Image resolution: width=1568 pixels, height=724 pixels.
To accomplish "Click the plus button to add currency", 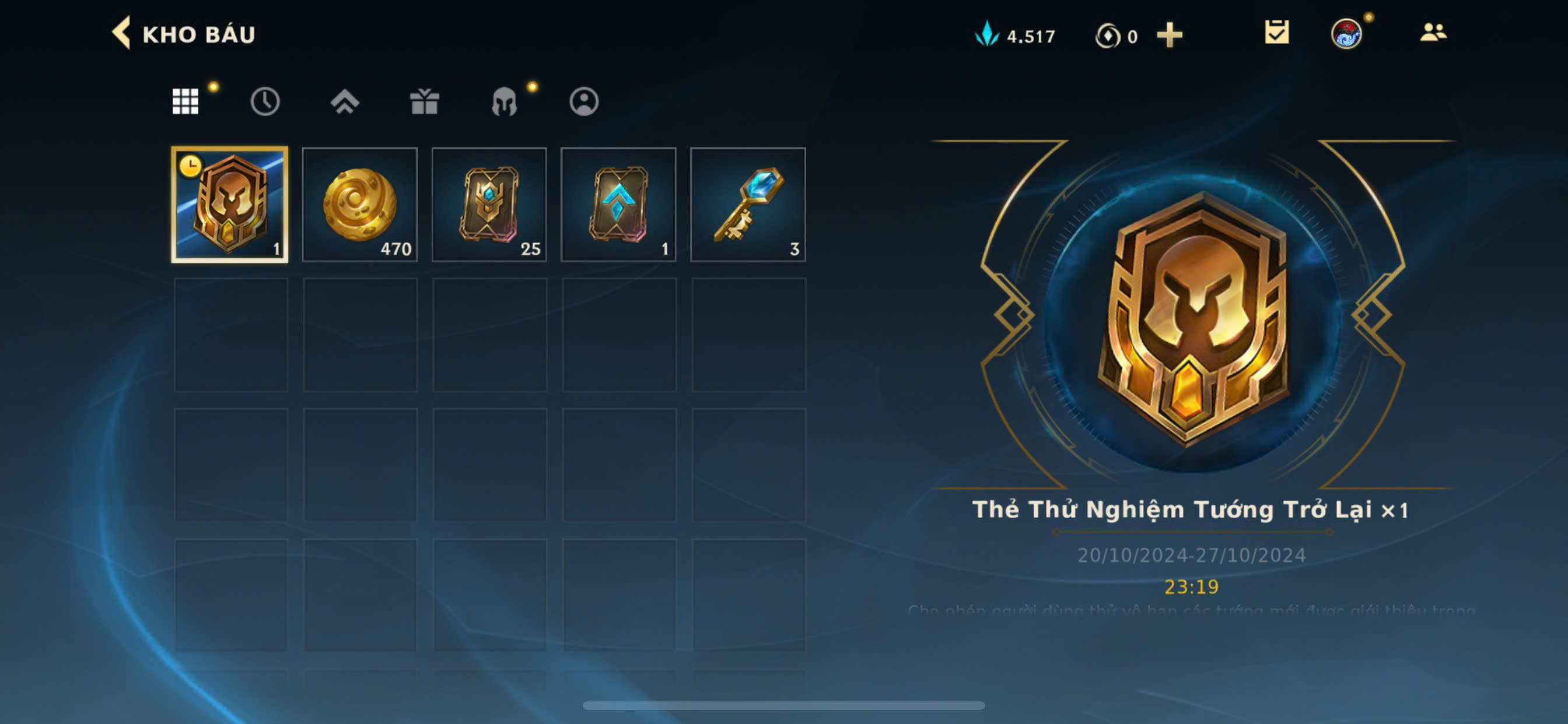I will 1170,36.
